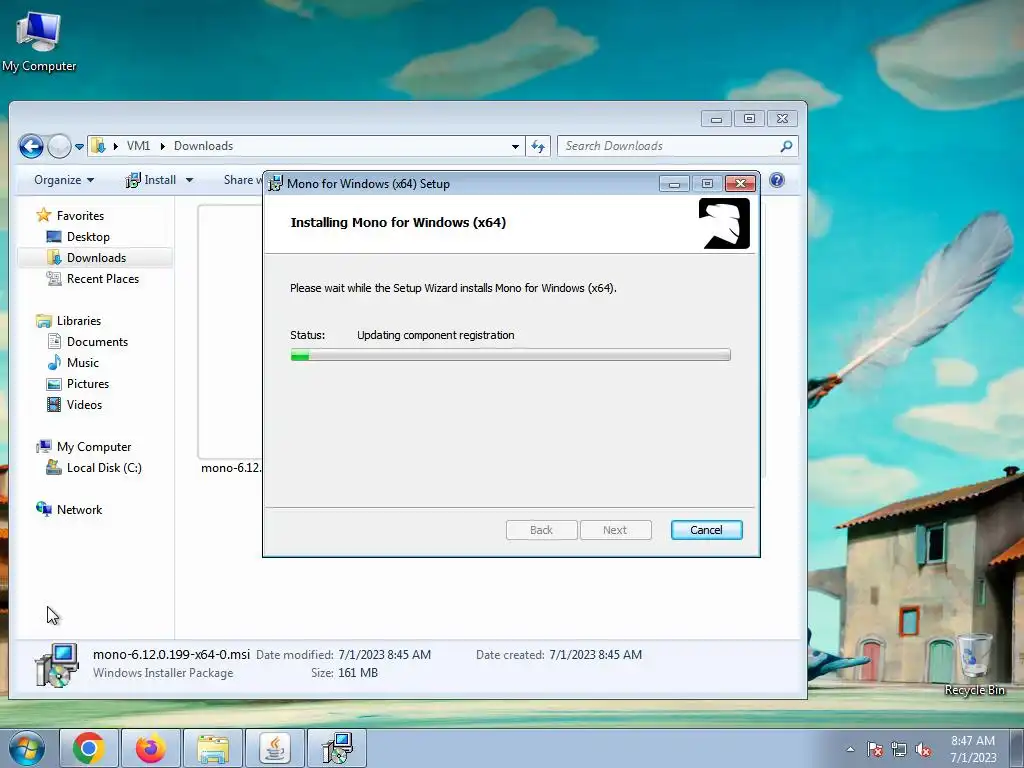Launch Firefox from the taskbar
Image resolution: width=1024 pixels, height=768 pixels.
tap(151, 748)
